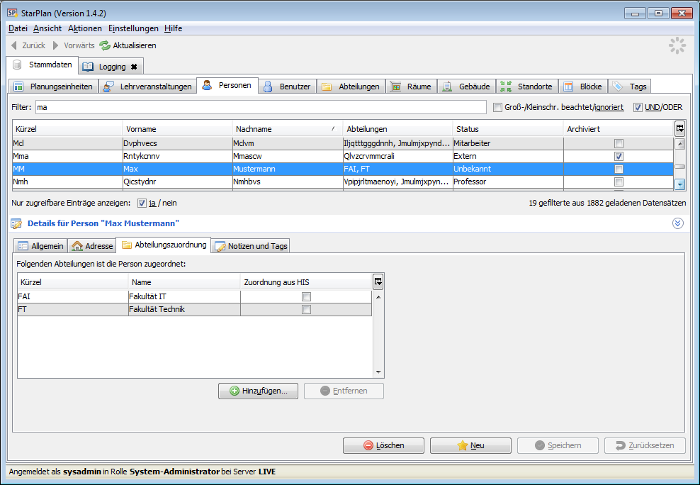
Task: Click the Adresse house icon
Action: point(77,246)
